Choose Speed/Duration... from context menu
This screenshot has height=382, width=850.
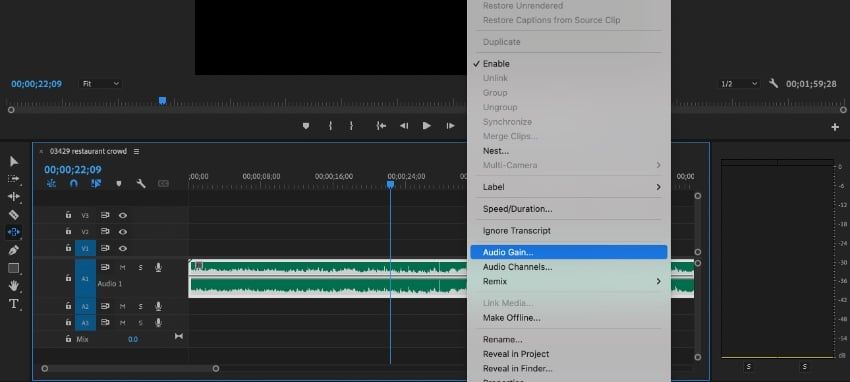569,209
